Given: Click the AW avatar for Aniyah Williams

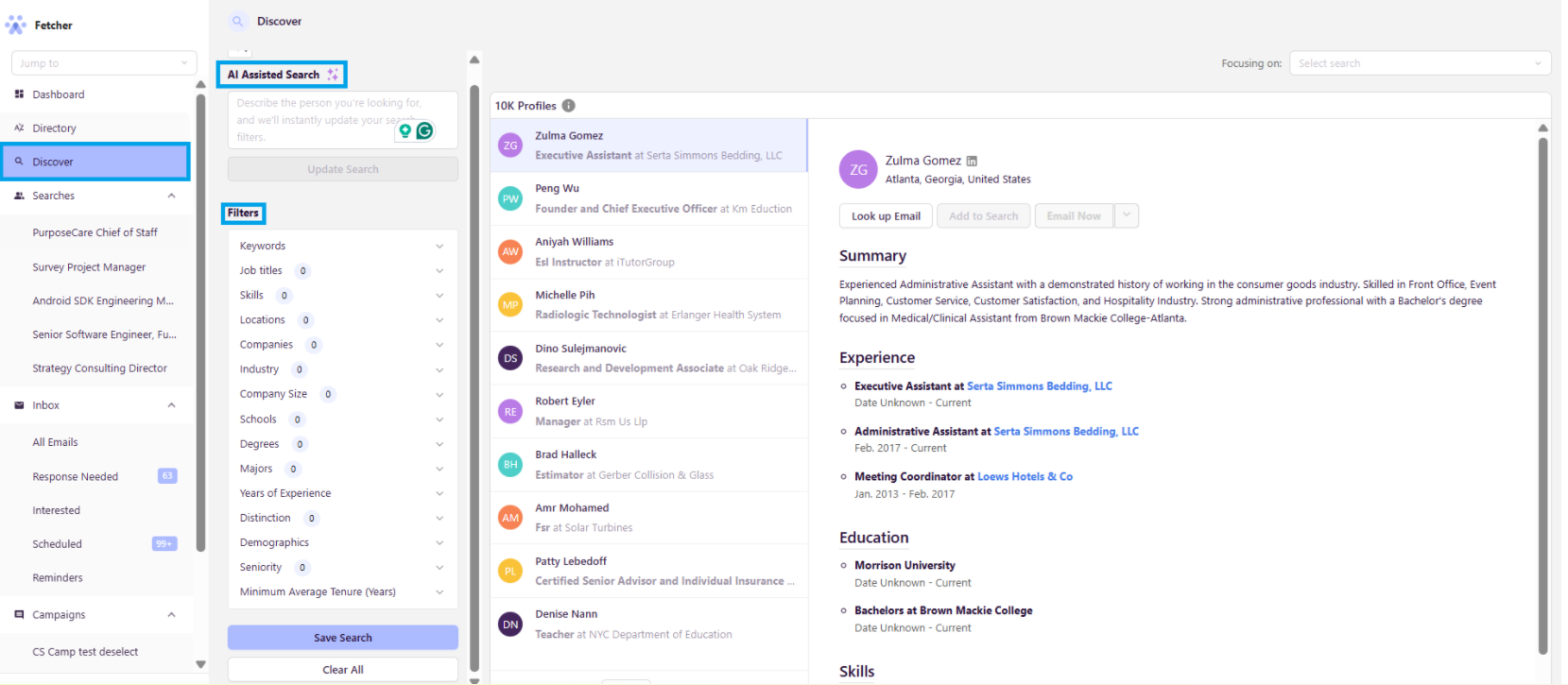Looking at the screenshot, I should point(510,251).
